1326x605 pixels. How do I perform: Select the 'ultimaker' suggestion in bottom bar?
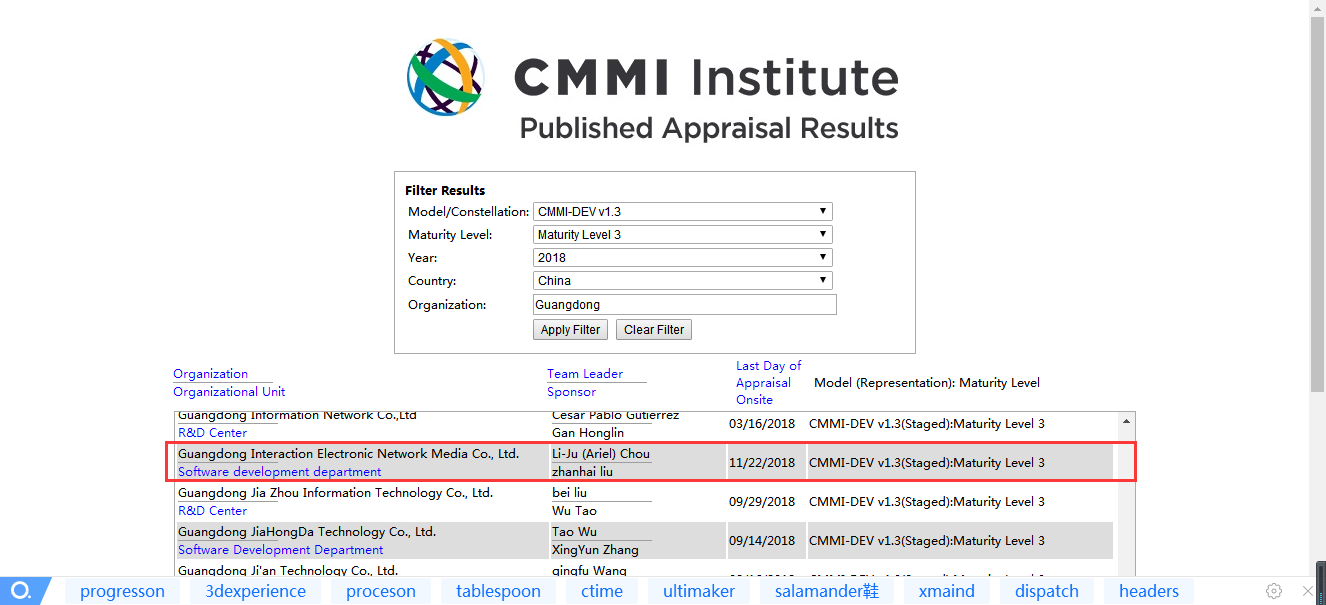698,591
